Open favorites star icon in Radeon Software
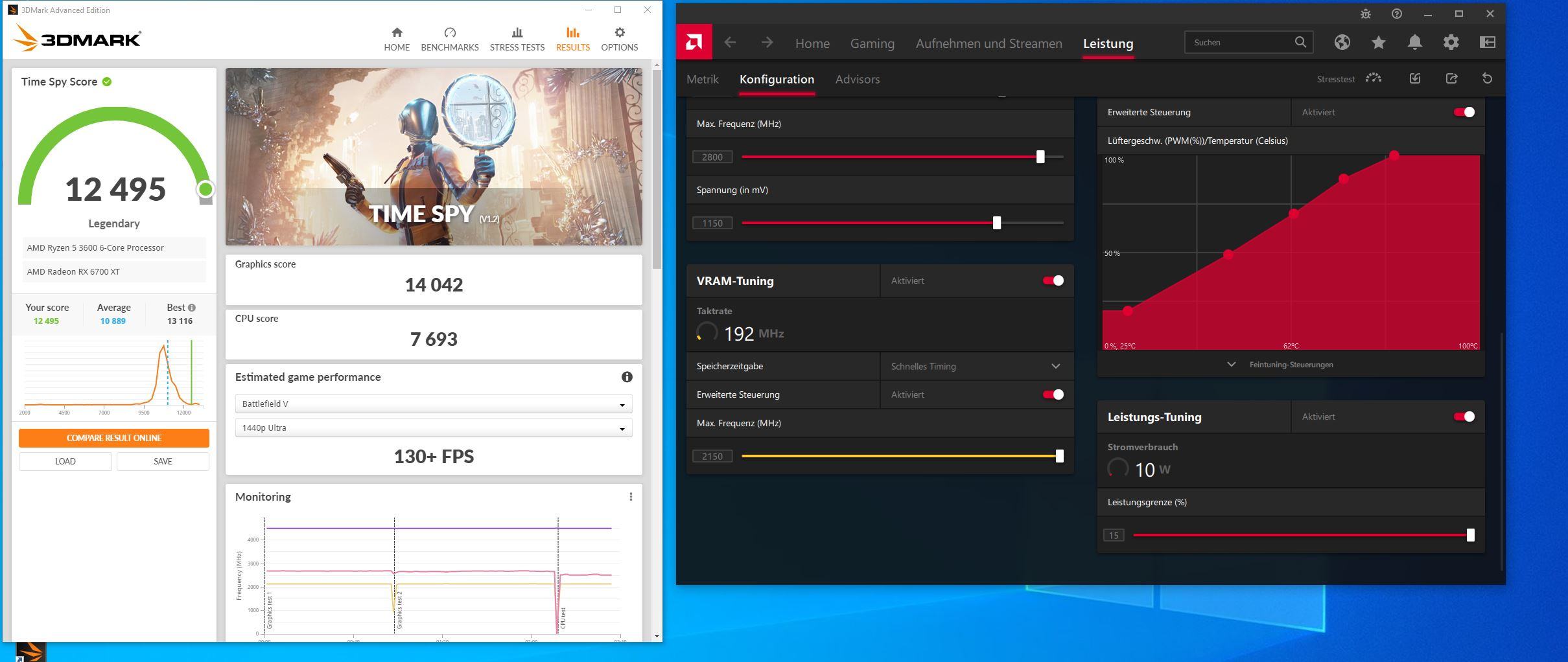 click(x=1378, y=42)
